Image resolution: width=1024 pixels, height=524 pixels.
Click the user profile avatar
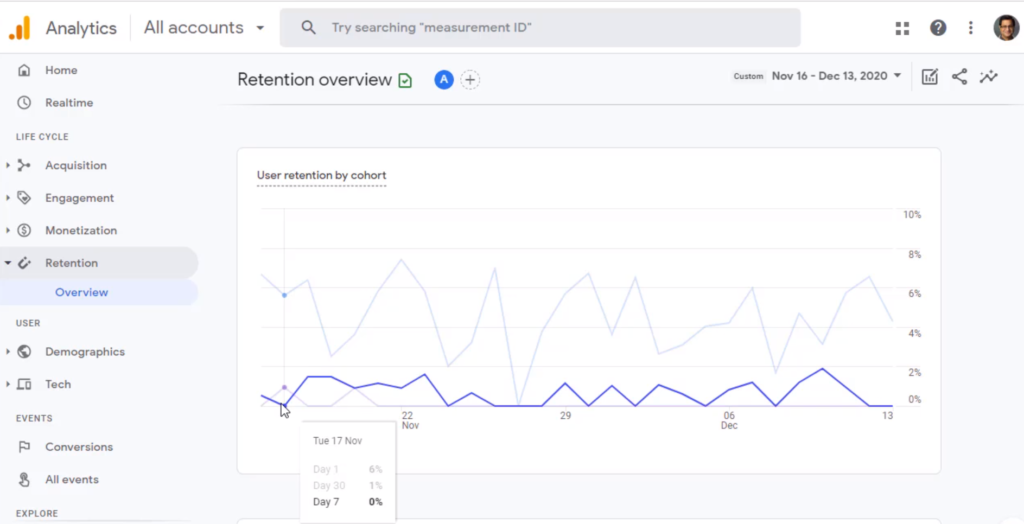coord(1005,28)
